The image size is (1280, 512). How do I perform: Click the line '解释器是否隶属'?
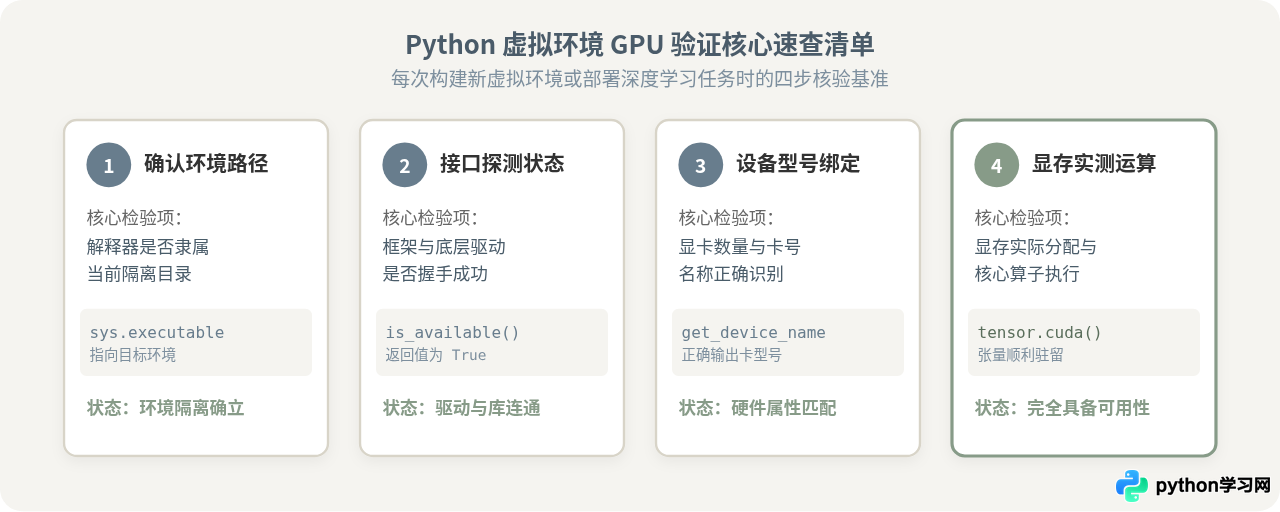(x=148, y=246)
